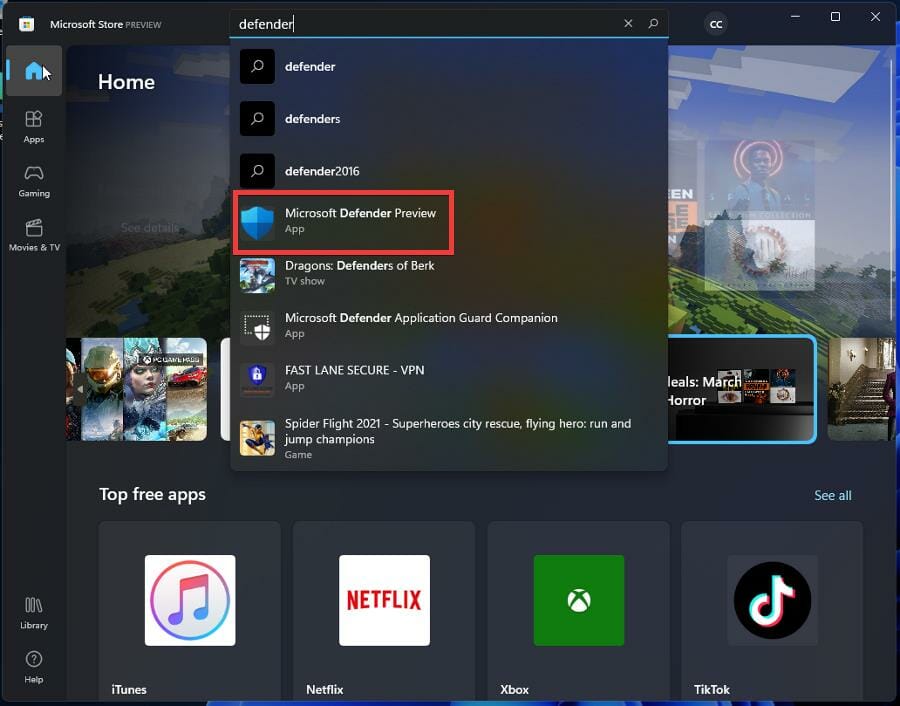Open the Netflix app card
The width and height of the screenshot is (900, 706).
384,612
